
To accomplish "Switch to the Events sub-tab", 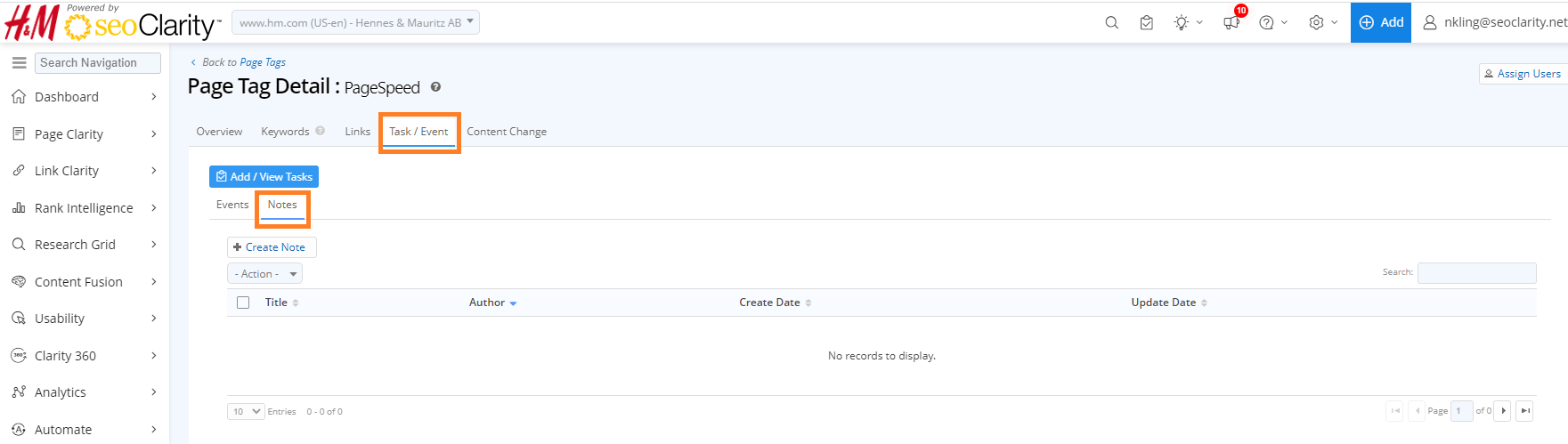I will pyautogui.click(x=232, y=205).
